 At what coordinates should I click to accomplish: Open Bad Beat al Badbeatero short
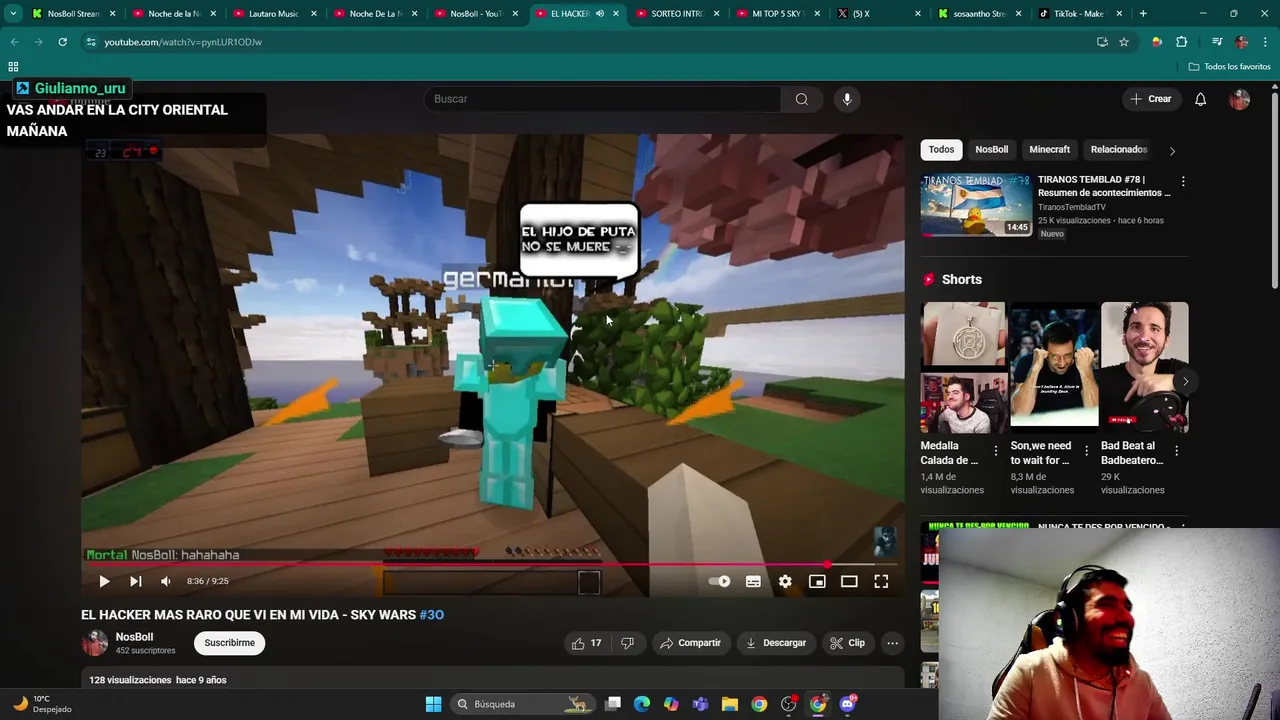[1144, 367]
